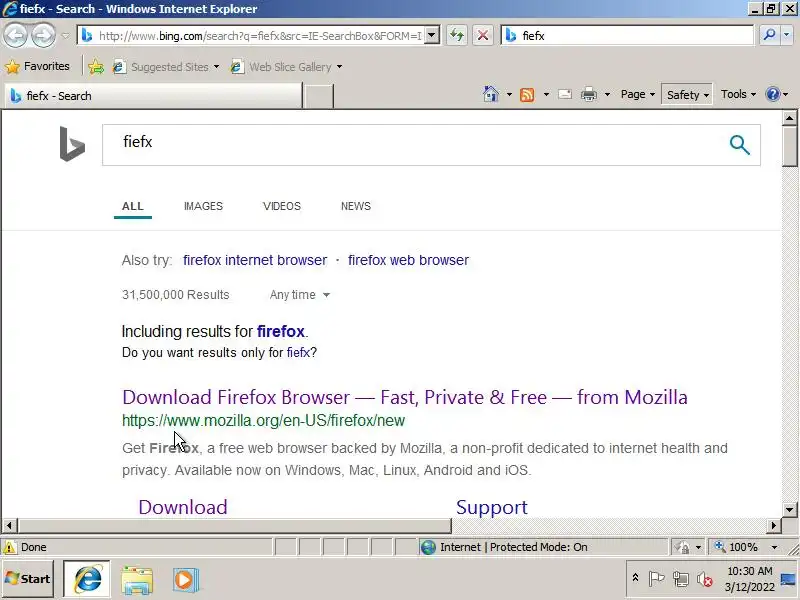Click the Back navigation arrow button

pyautogui.click(x=16, y=36)
